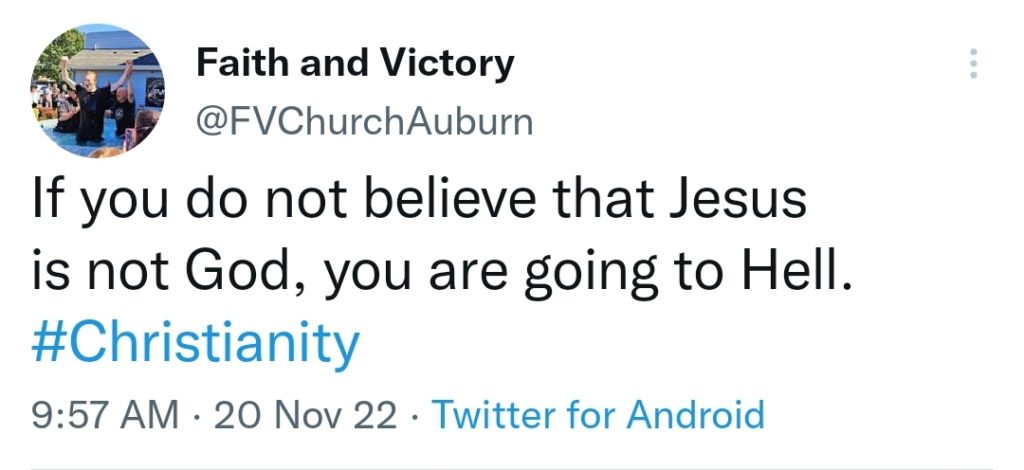
Task: Open the three-dot more options menu
Action: point(973,63)
